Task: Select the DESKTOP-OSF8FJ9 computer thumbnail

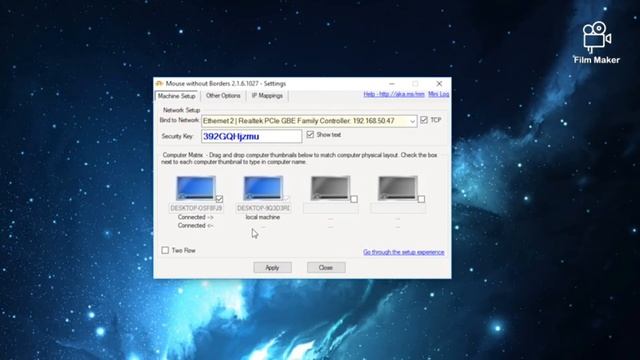Action: (196, 188)
